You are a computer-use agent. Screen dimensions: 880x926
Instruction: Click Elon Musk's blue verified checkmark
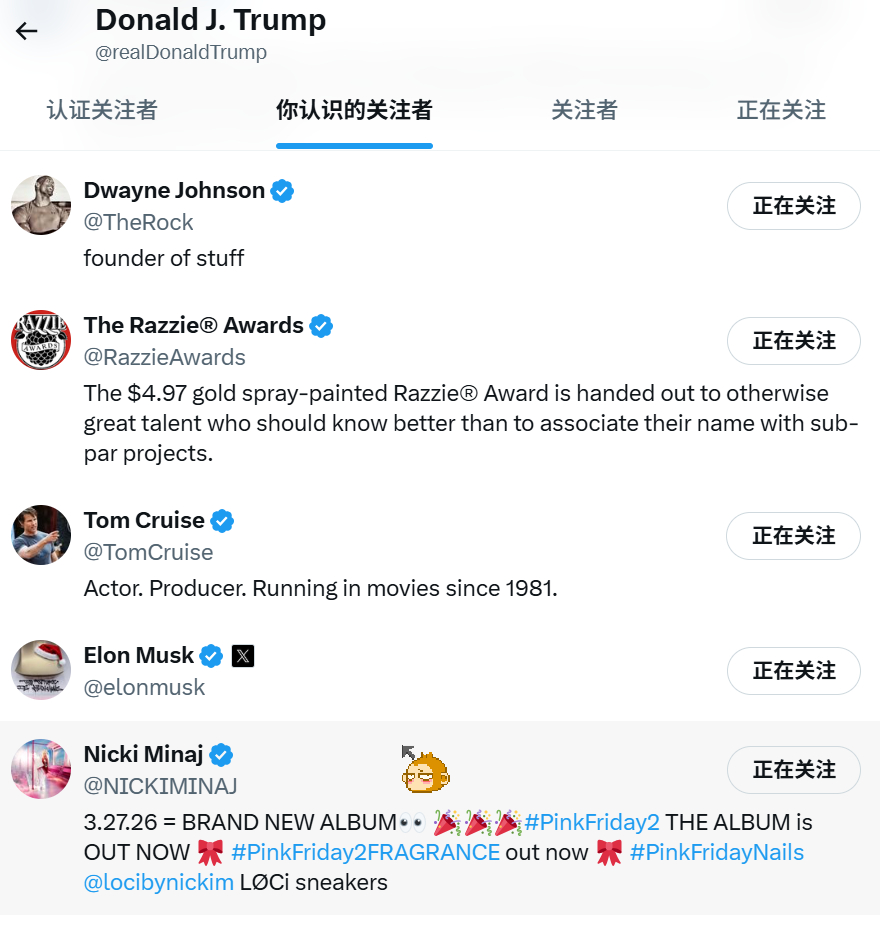coord(211,656)
